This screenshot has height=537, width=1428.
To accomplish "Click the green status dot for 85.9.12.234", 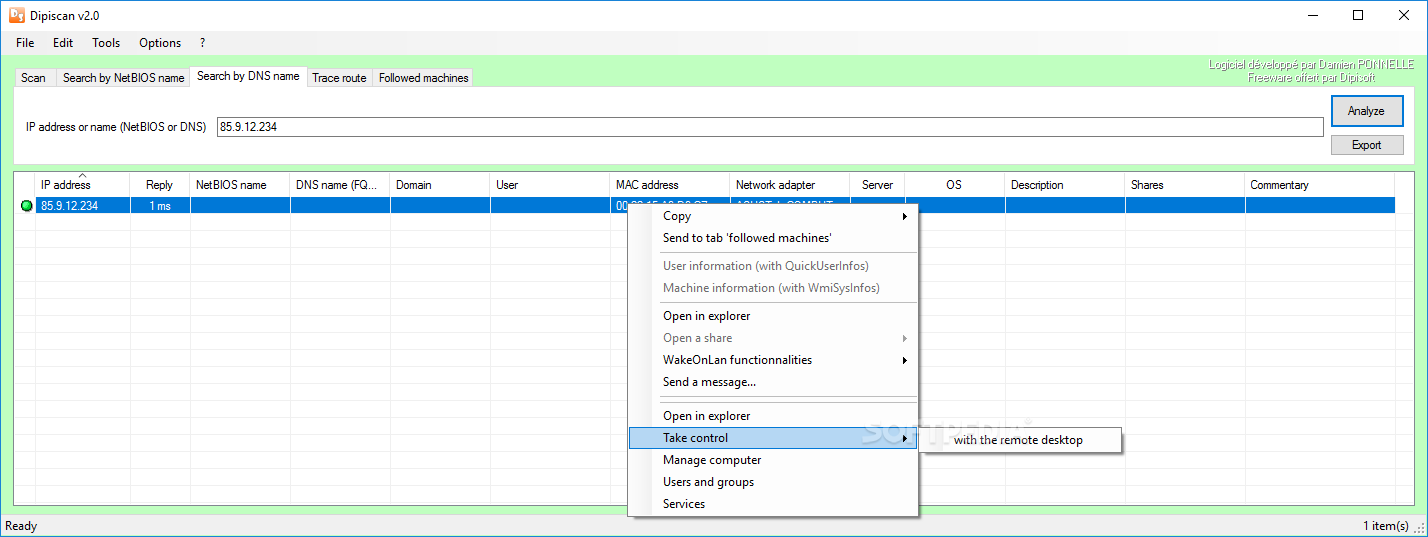I will [x=26, y=206].
